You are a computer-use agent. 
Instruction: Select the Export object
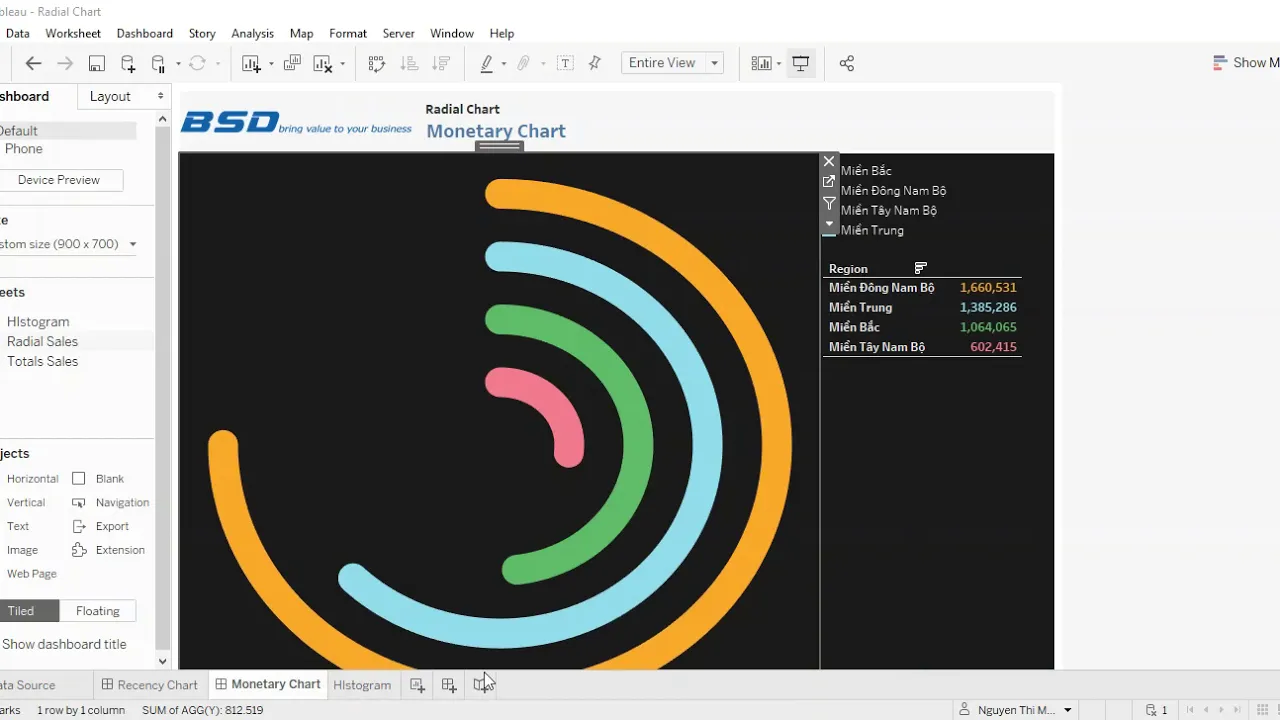(101, 526)
